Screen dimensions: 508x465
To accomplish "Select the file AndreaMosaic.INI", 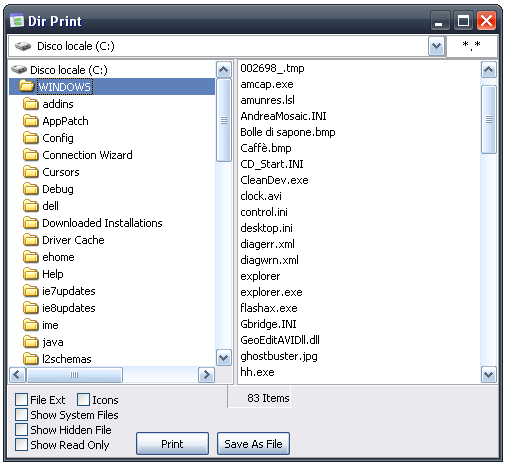I will coord(283,116).
